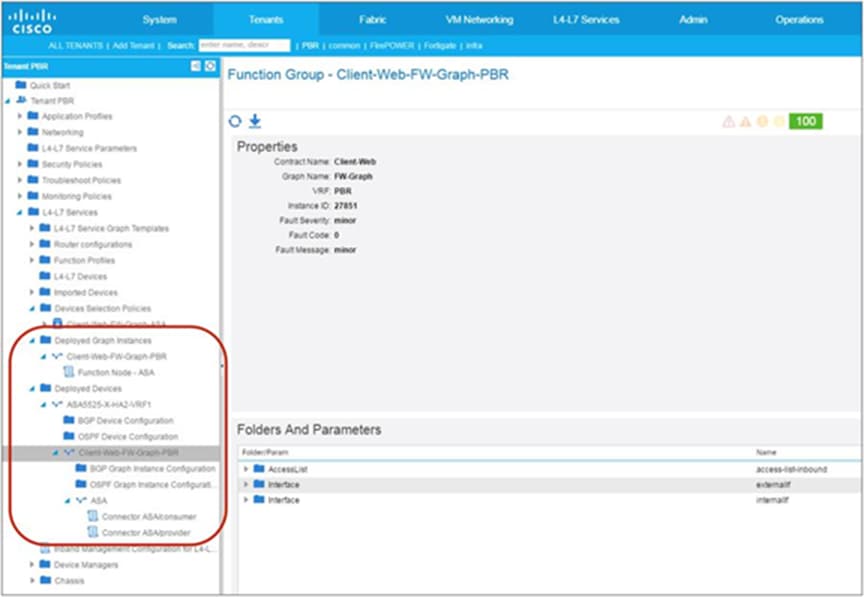Expand the Interface internalIf row

[x=246, y=500]
